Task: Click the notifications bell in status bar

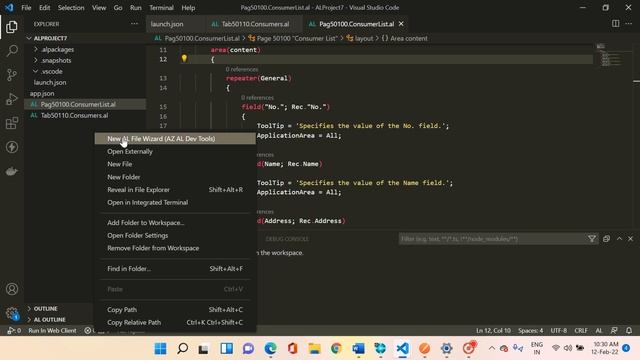Action: click(x=629, y=330)
